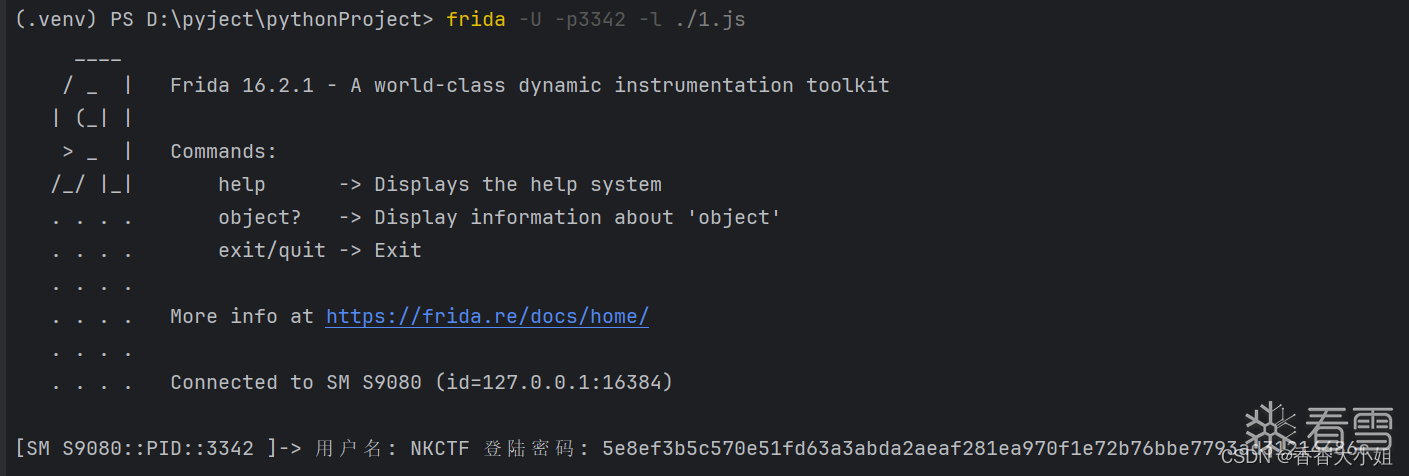The height and width of the screenshot is (476, 1409).
Task: Click the 登陆密码 hash string
Action: click(900, 449)
